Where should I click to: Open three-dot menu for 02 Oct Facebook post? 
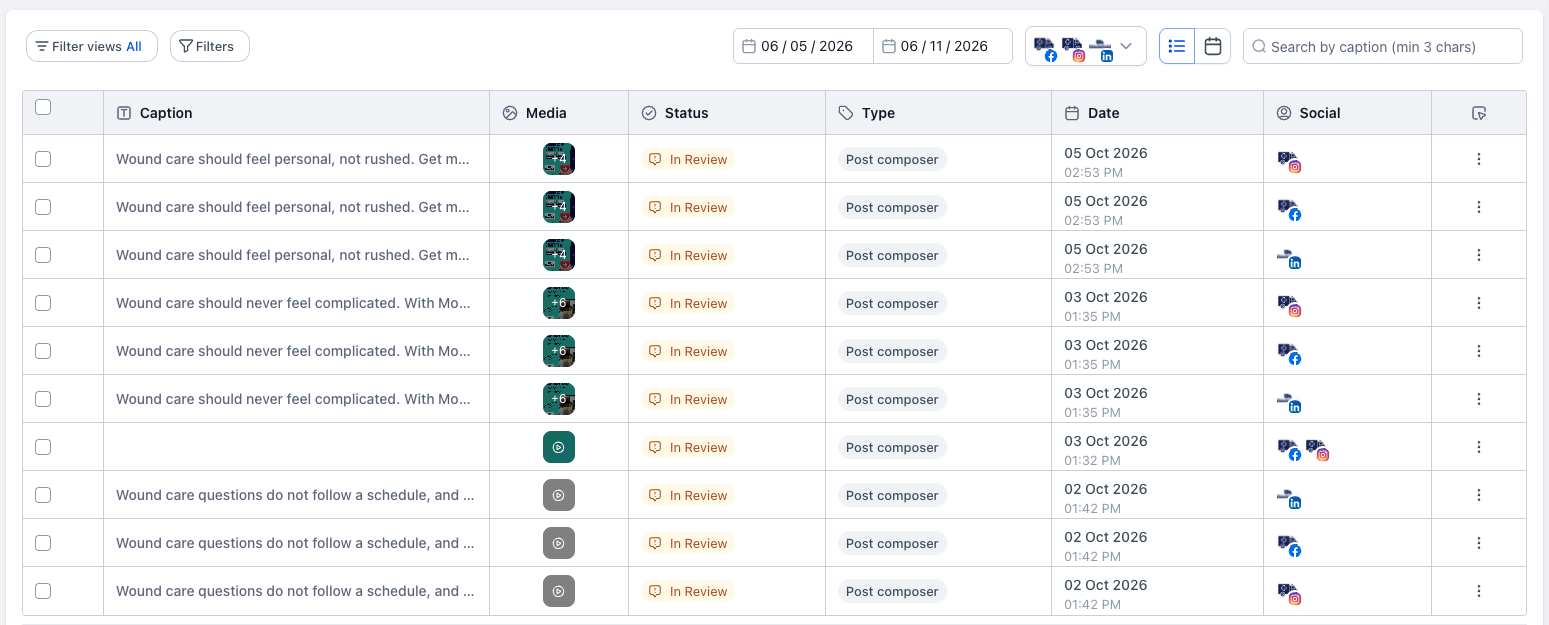(1479, 543)
